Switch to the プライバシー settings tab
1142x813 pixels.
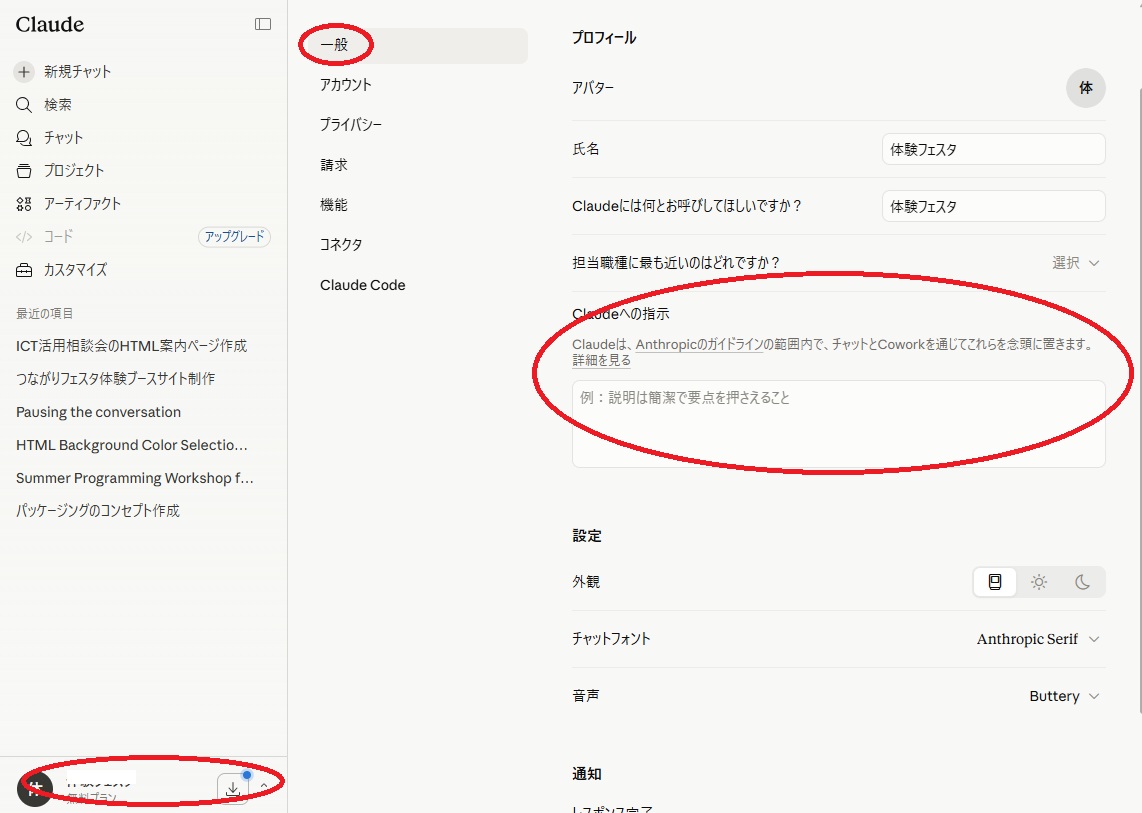(x=351, y=125)
